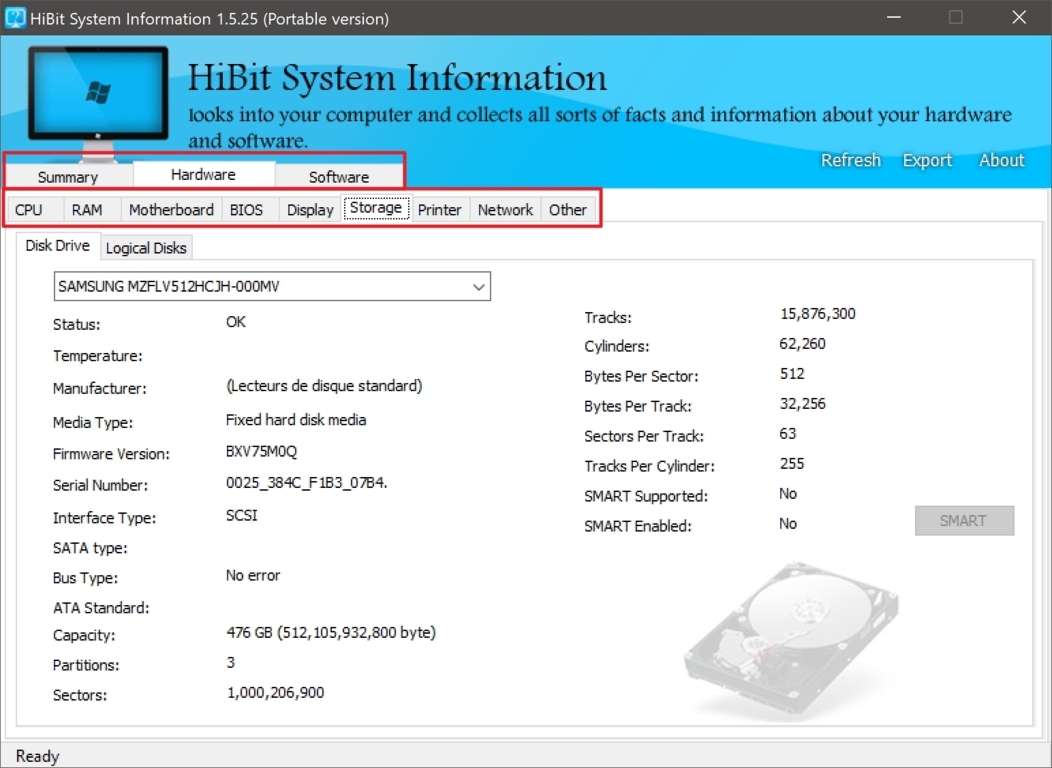Open the RAM hardware tab

tap(87, 210)
